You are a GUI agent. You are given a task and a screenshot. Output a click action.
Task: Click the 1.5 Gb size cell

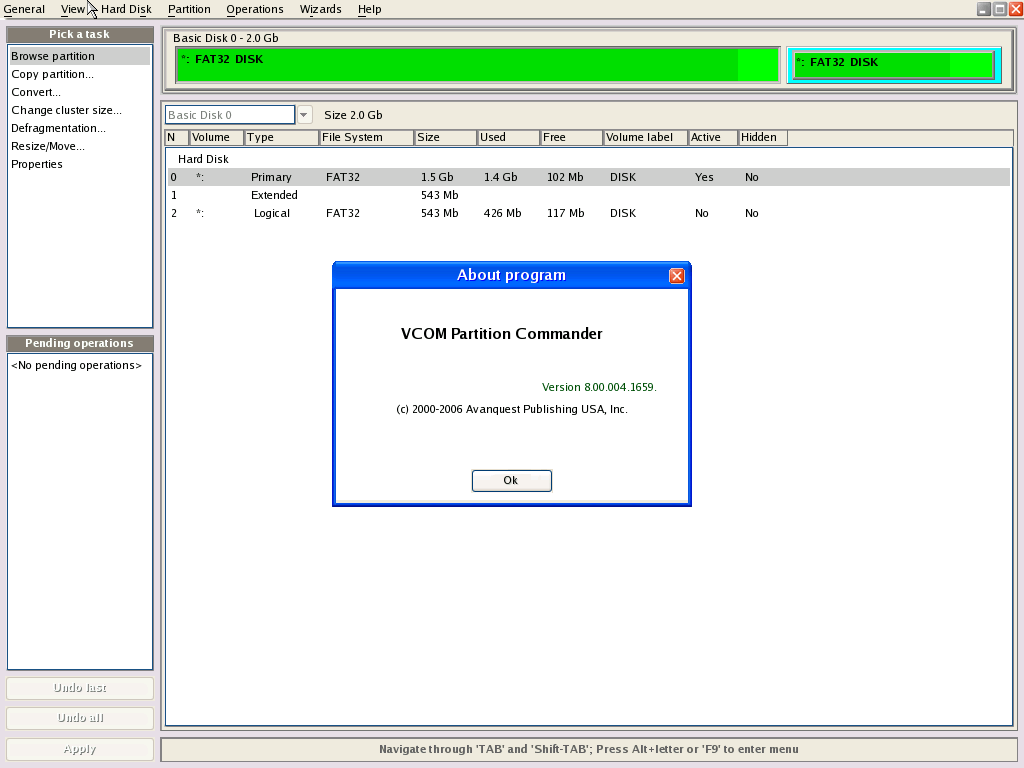437,178
